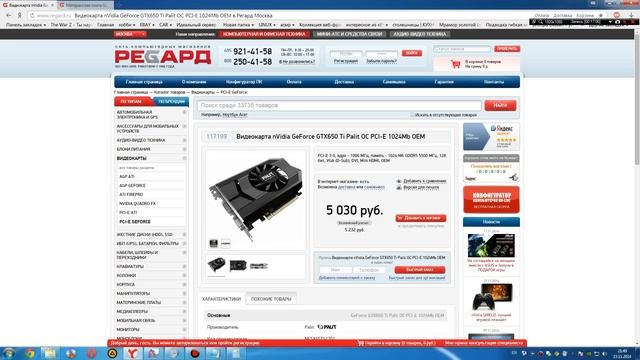Open the "Версия для печати" link
This screenshot has height=360, width=640.
point(421,187)
